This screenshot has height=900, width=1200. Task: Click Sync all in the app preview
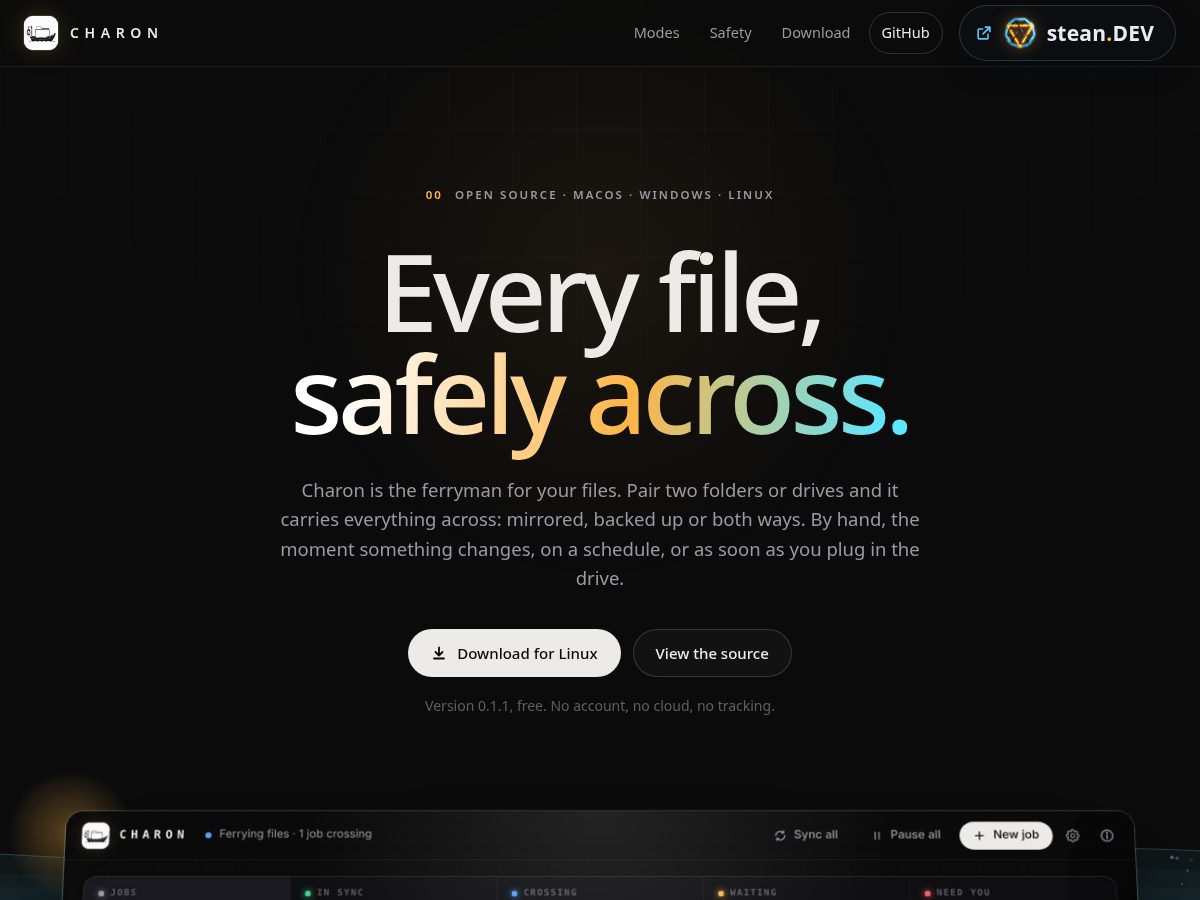pyautogui.click(x=806, y=835)
